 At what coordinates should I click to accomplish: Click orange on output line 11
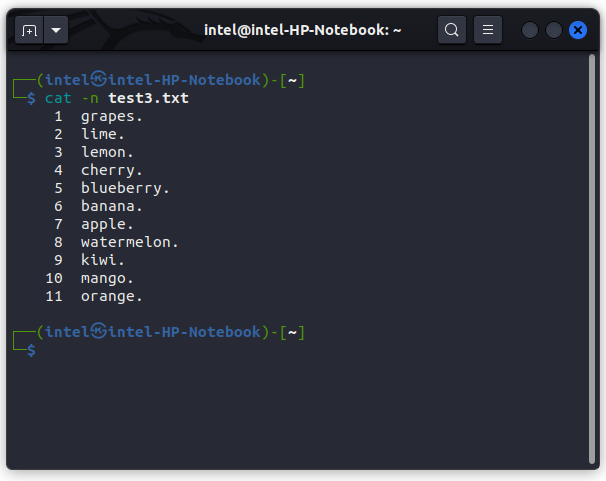pos(107,296)
